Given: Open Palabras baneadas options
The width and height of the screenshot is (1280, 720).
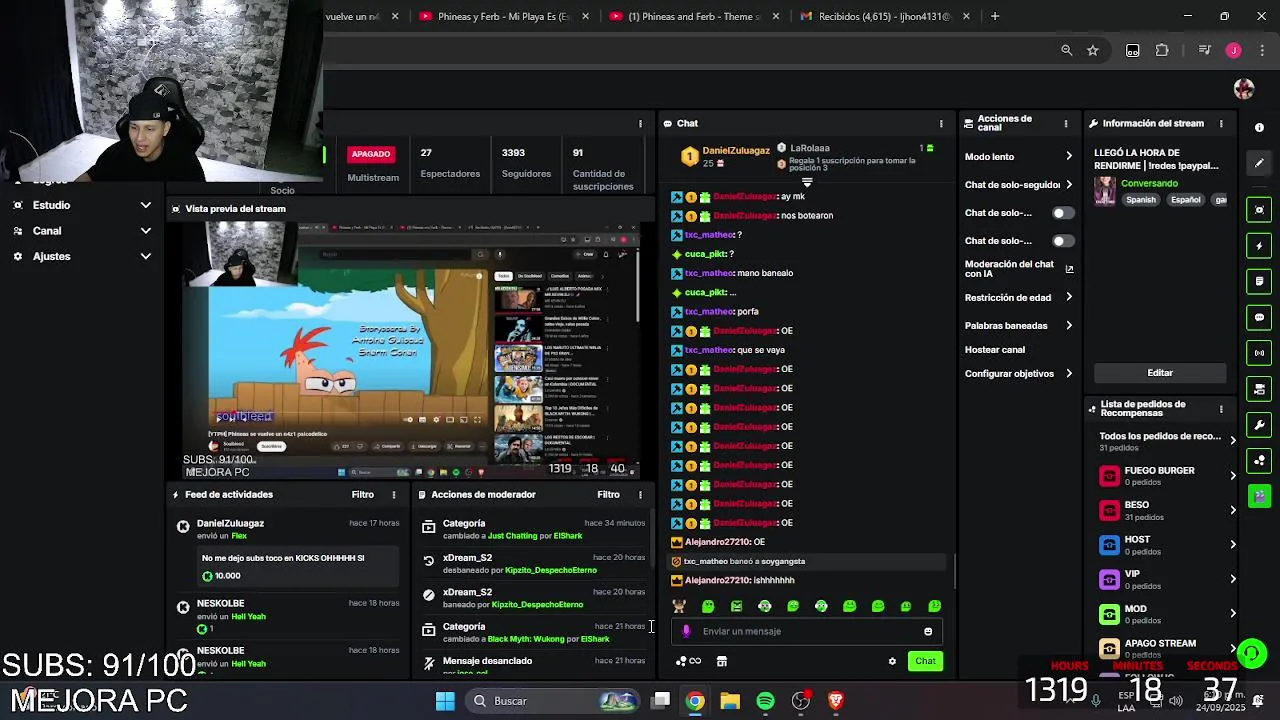Looking at the screenshot, I should (1018, 326).
